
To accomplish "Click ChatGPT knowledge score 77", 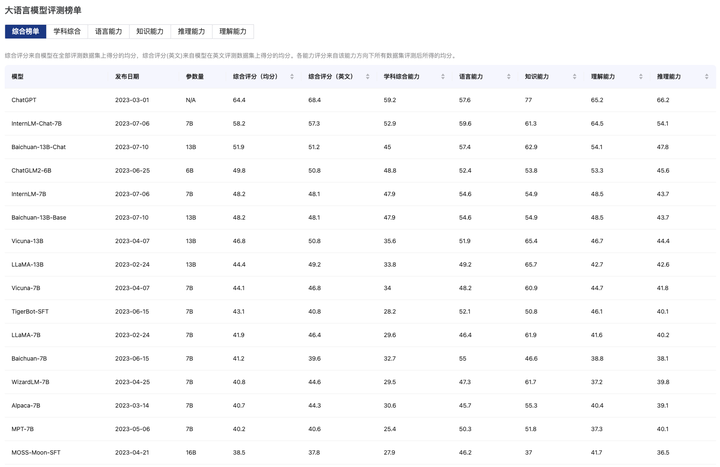I will coord(529,100).
